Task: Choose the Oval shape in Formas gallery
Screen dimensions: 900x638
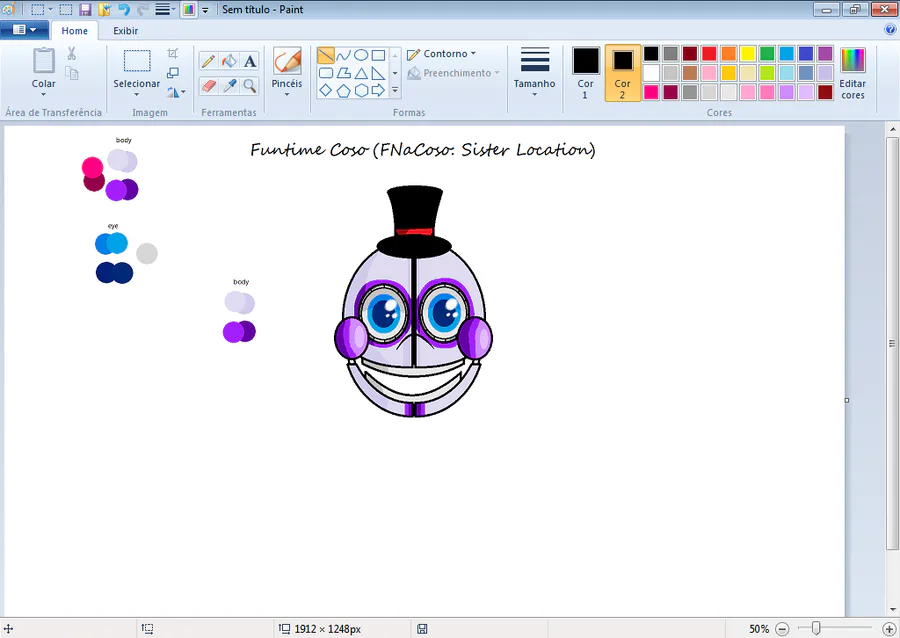Action: 361,55
